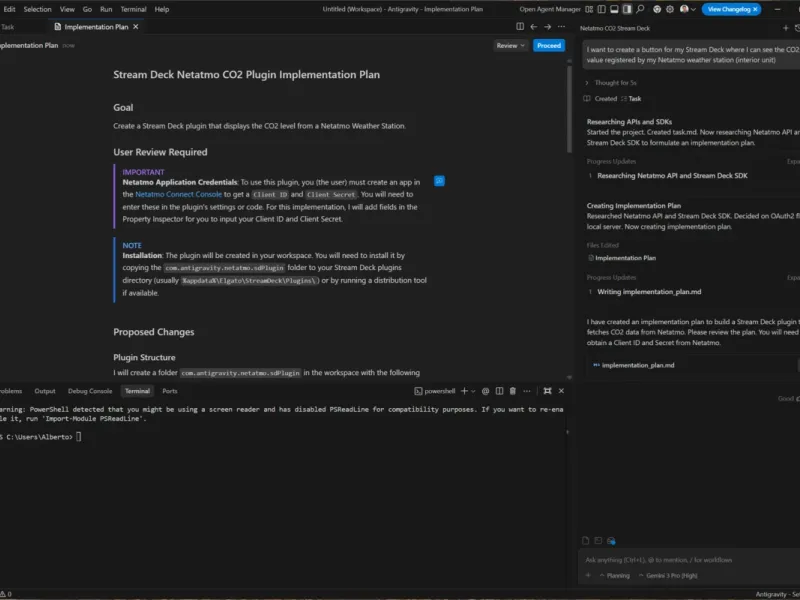Viewport: 800px width, 600px height.
Task: Dismiss the View Changelog pill with its X
Action: click(756, 9)
